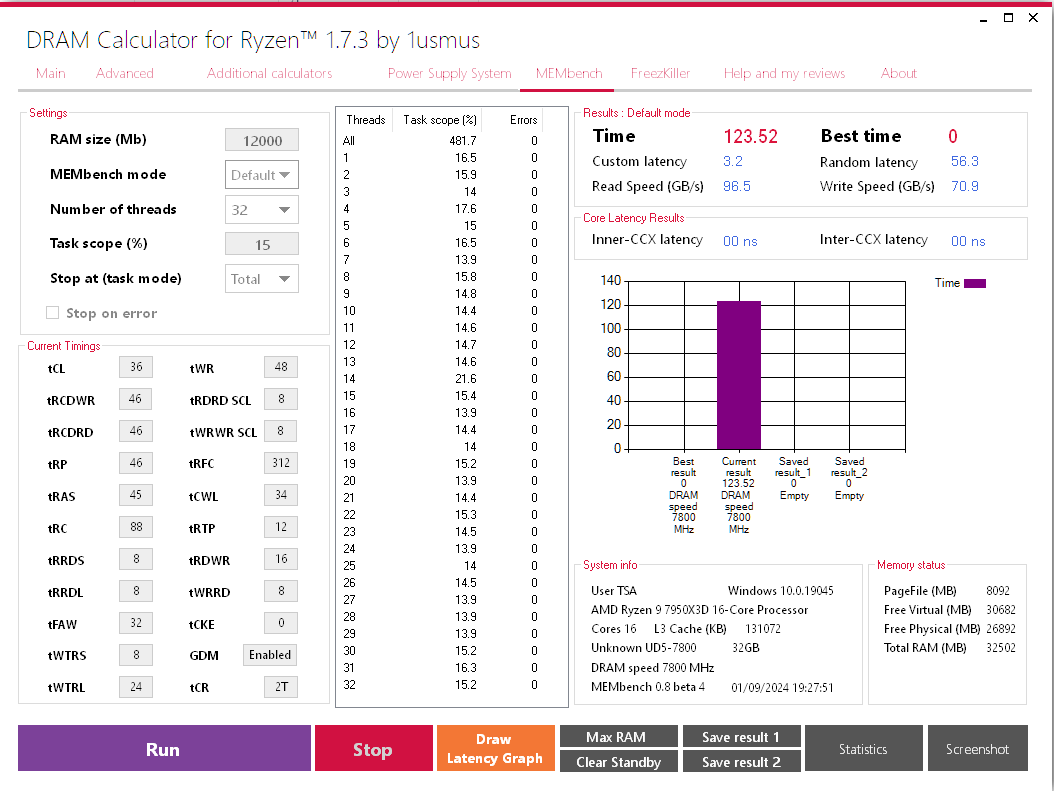Click the tRP value field

coord(136,462)
